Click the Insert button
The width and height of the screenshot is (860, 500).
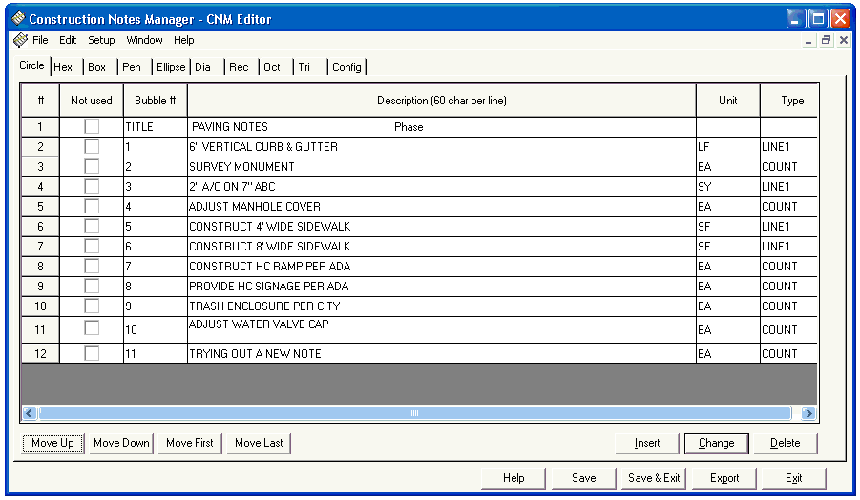(647, 443)
